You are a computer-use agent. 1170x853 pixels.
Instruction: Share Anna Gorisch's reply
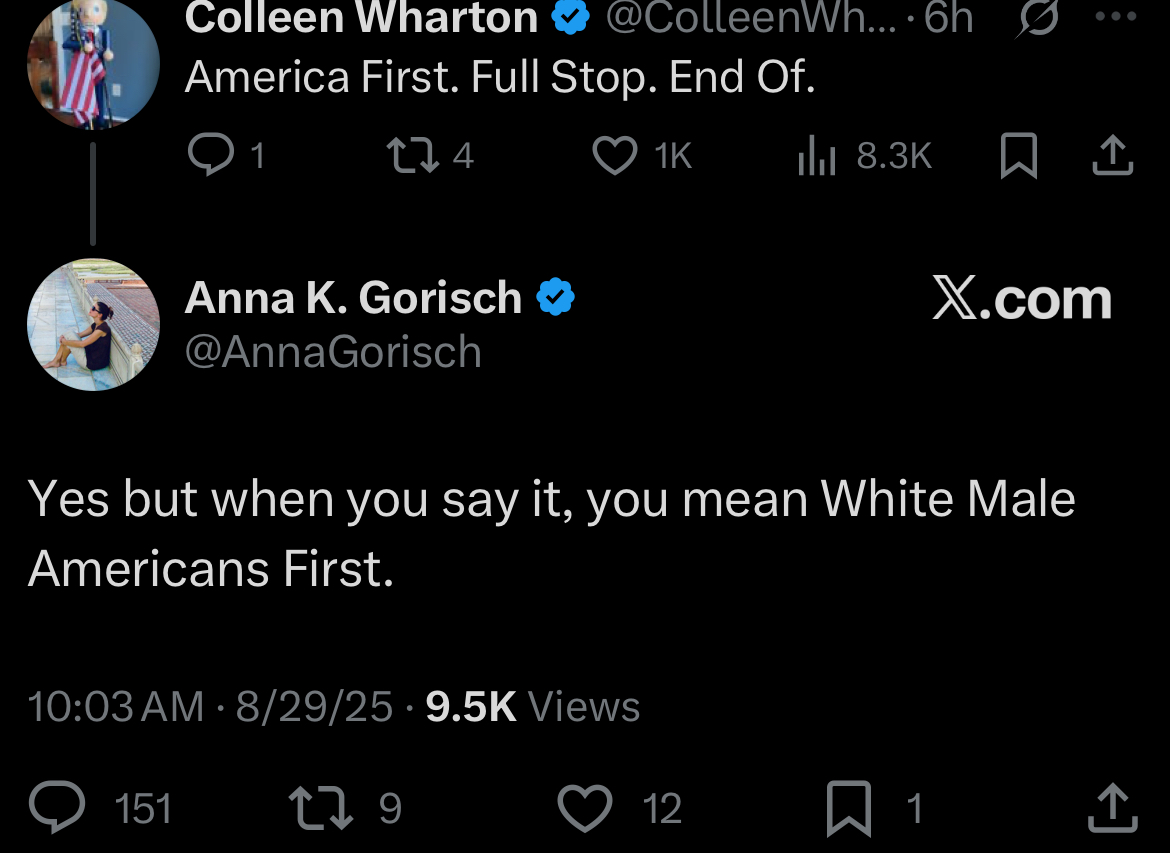[x=1113, y=808]
